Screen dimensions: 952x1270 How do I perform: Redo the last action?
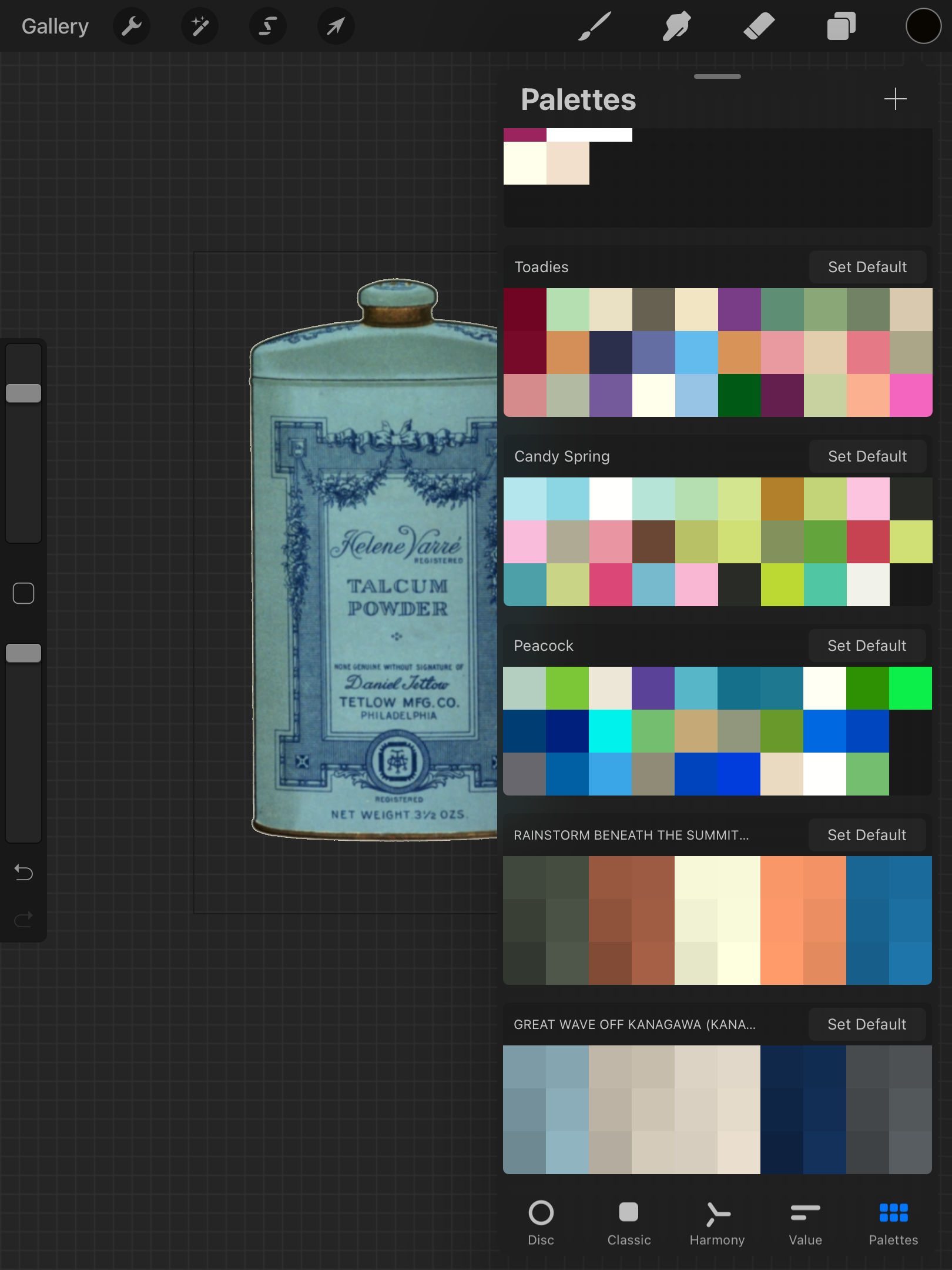pos(24,919)
